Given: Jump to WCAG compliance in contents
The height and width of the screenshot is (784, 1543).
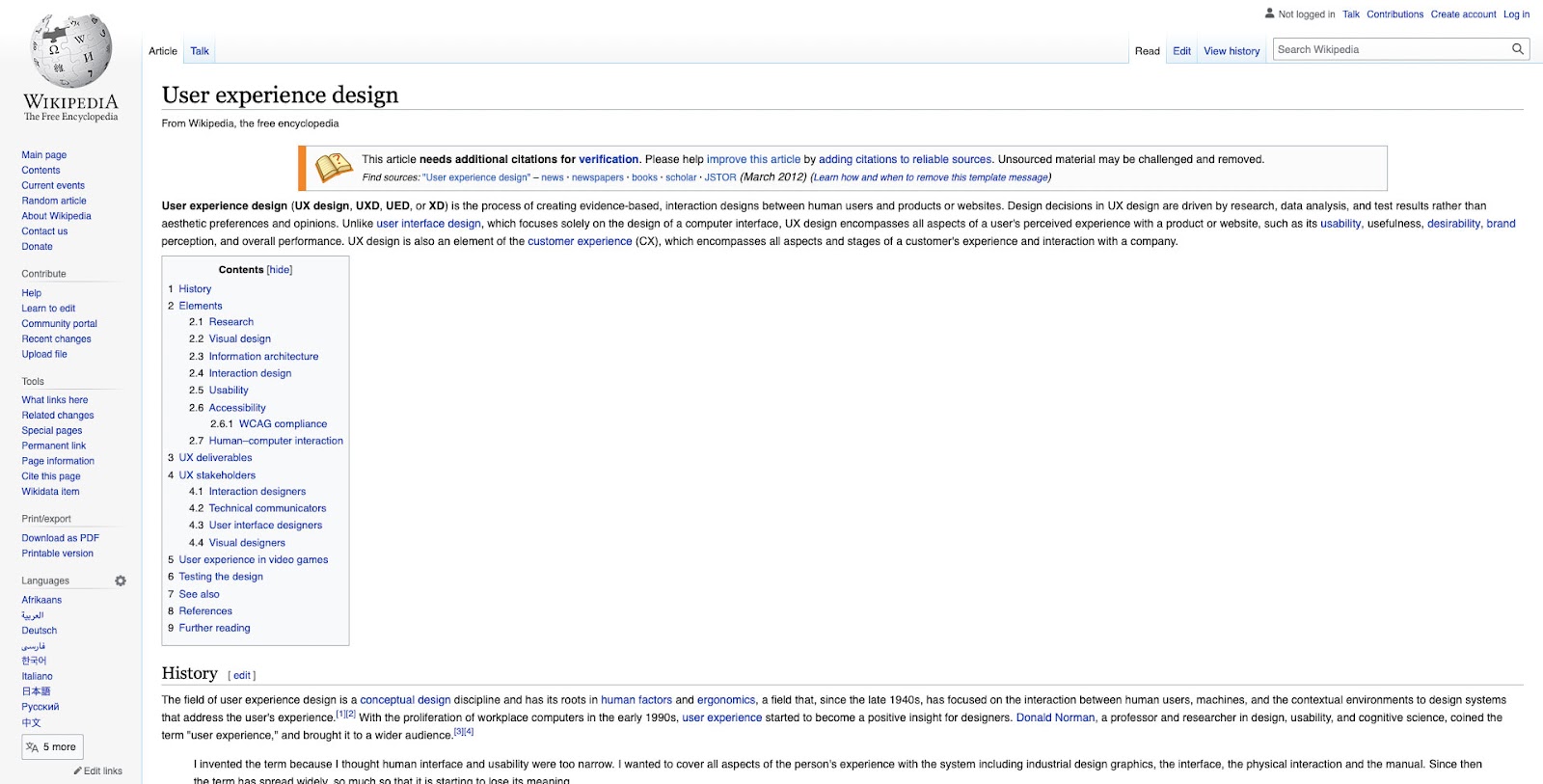Looking at the screenshot, I should coord(284,424).
